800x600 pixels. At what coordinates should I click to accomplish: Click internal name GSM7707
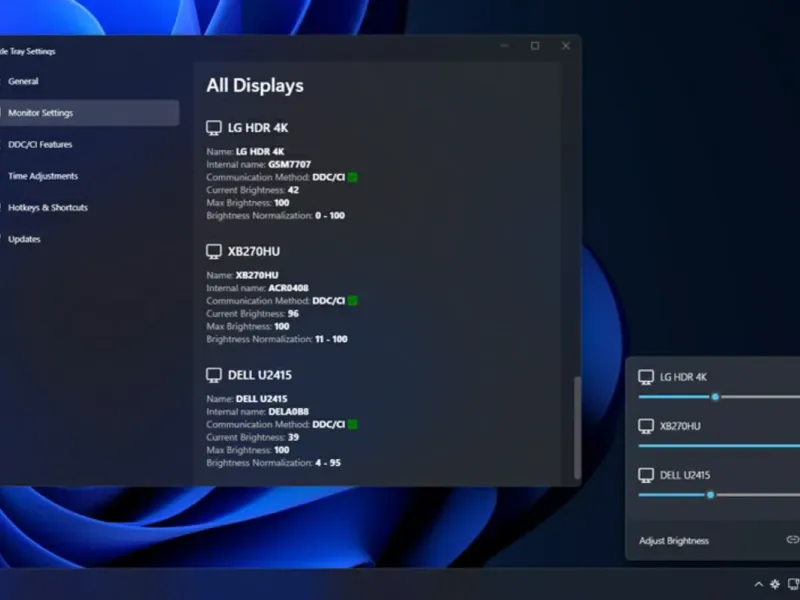click(x=289, y=164)
